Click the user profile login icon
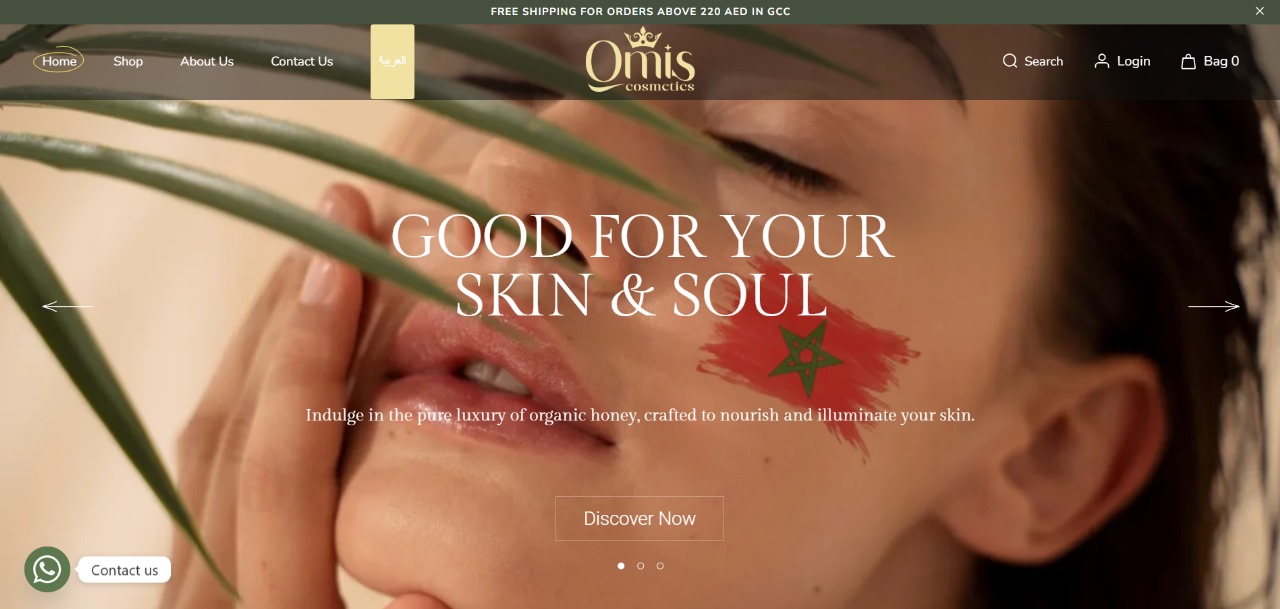The height and width of the screenshot is (609, 1280). point(1102,61)
